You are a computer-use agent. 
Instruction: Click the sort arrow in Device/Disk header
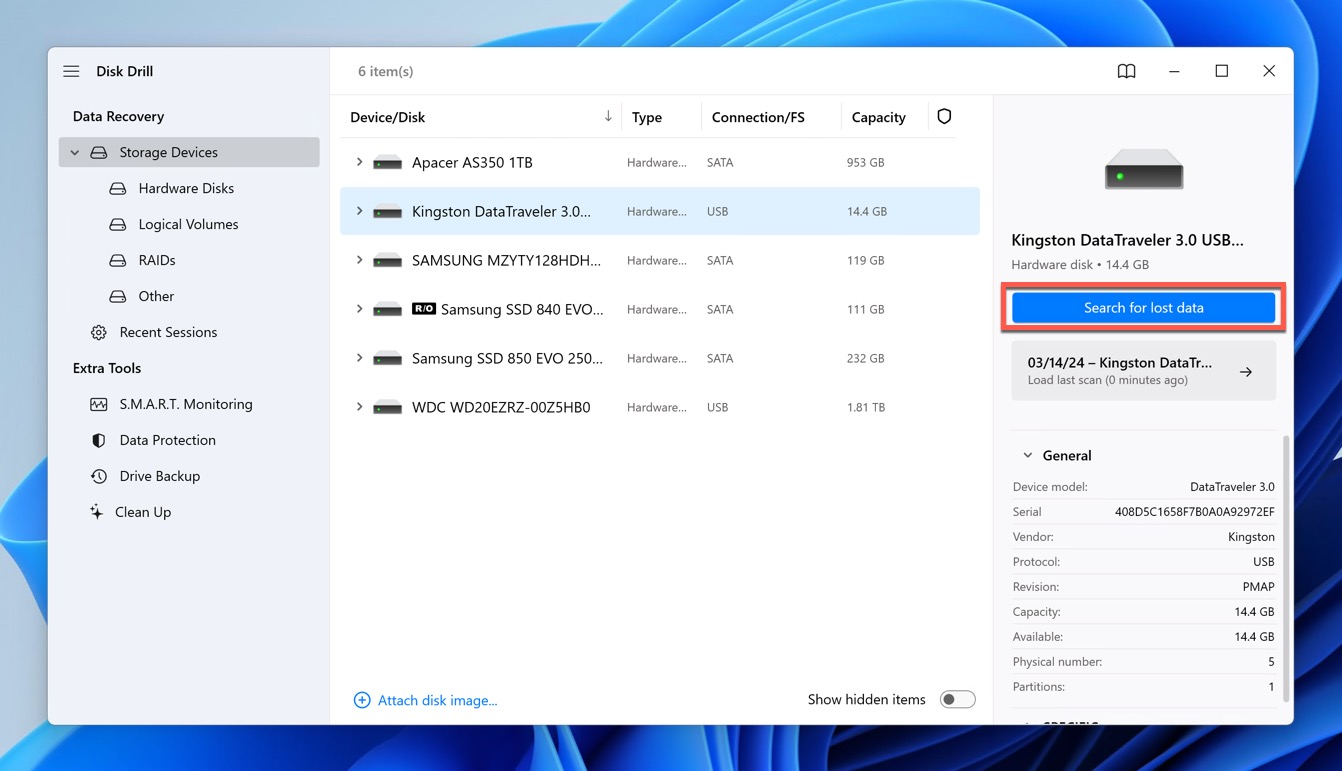[x=608, y=117]
